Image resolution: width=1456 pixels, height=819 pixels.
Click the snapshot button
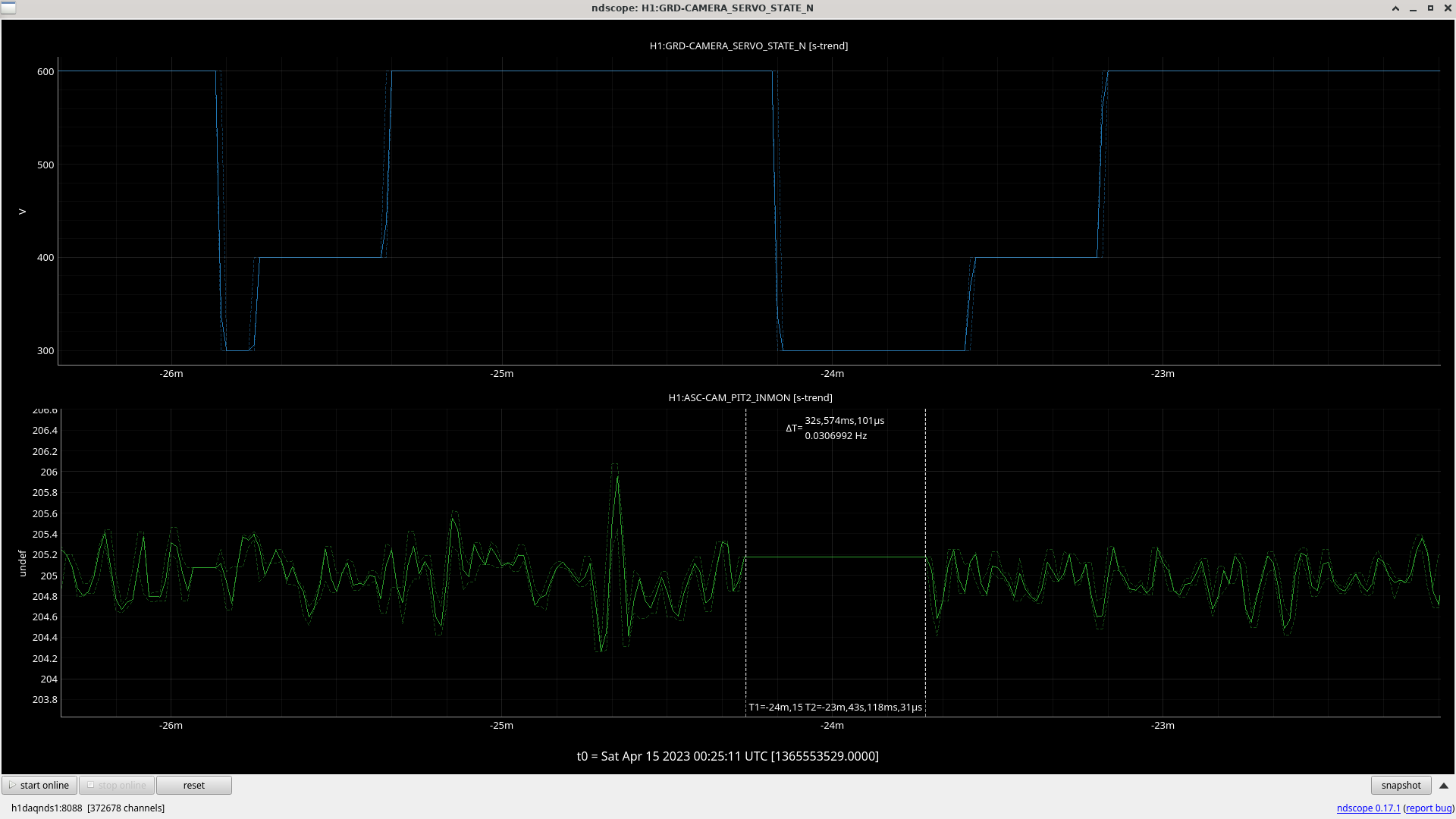1401,785
